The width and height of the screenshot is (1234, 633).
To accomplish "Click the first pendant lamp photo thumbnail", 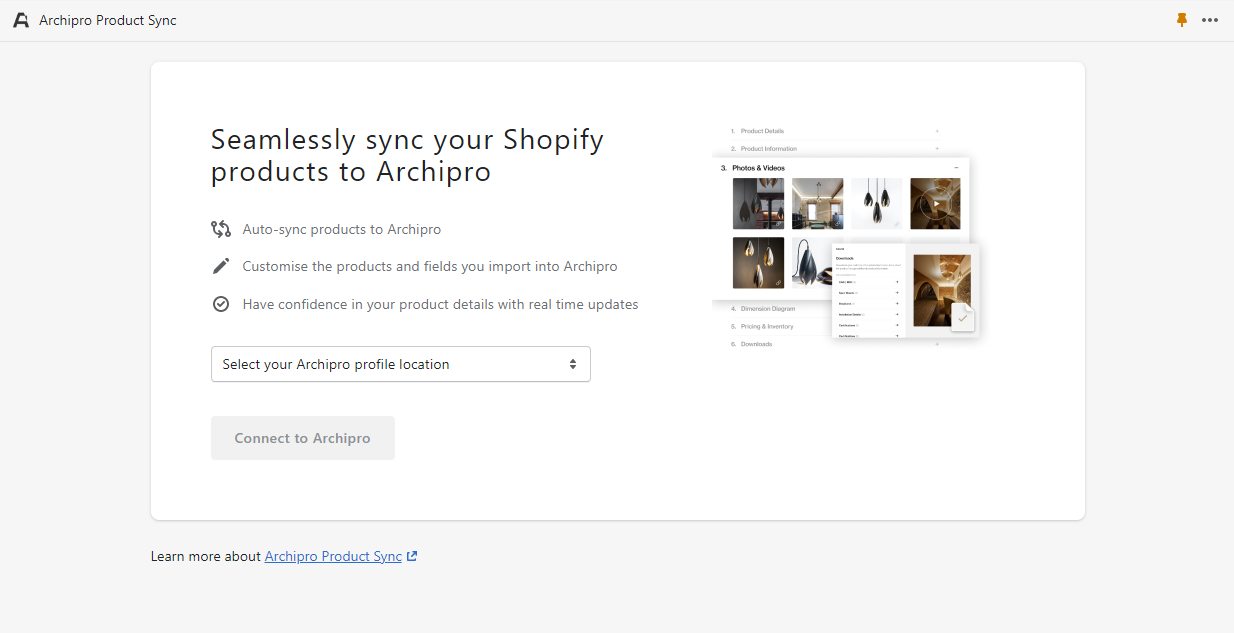I will (x=758, y=204).
